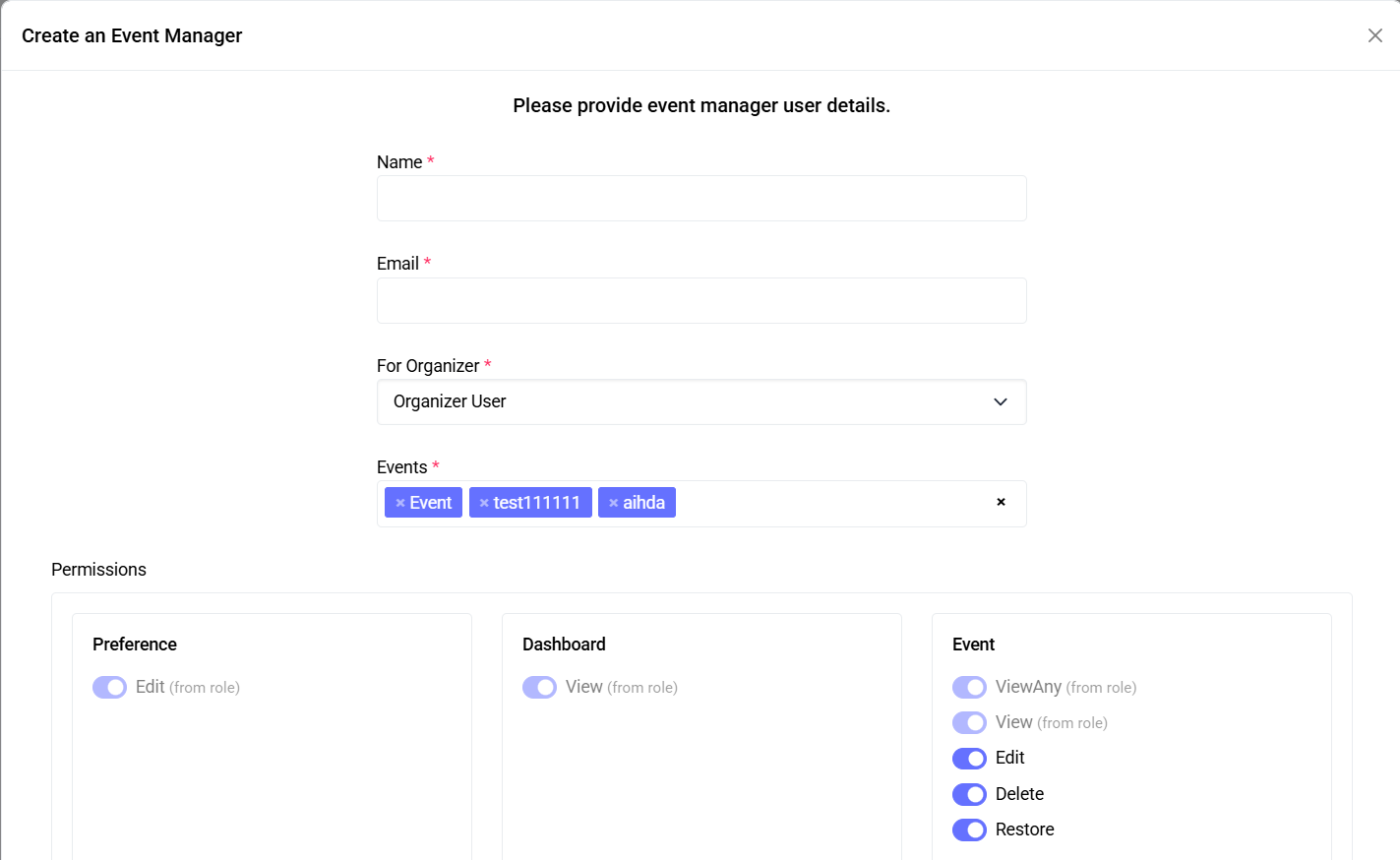Select the "Event" tag label

429,502
